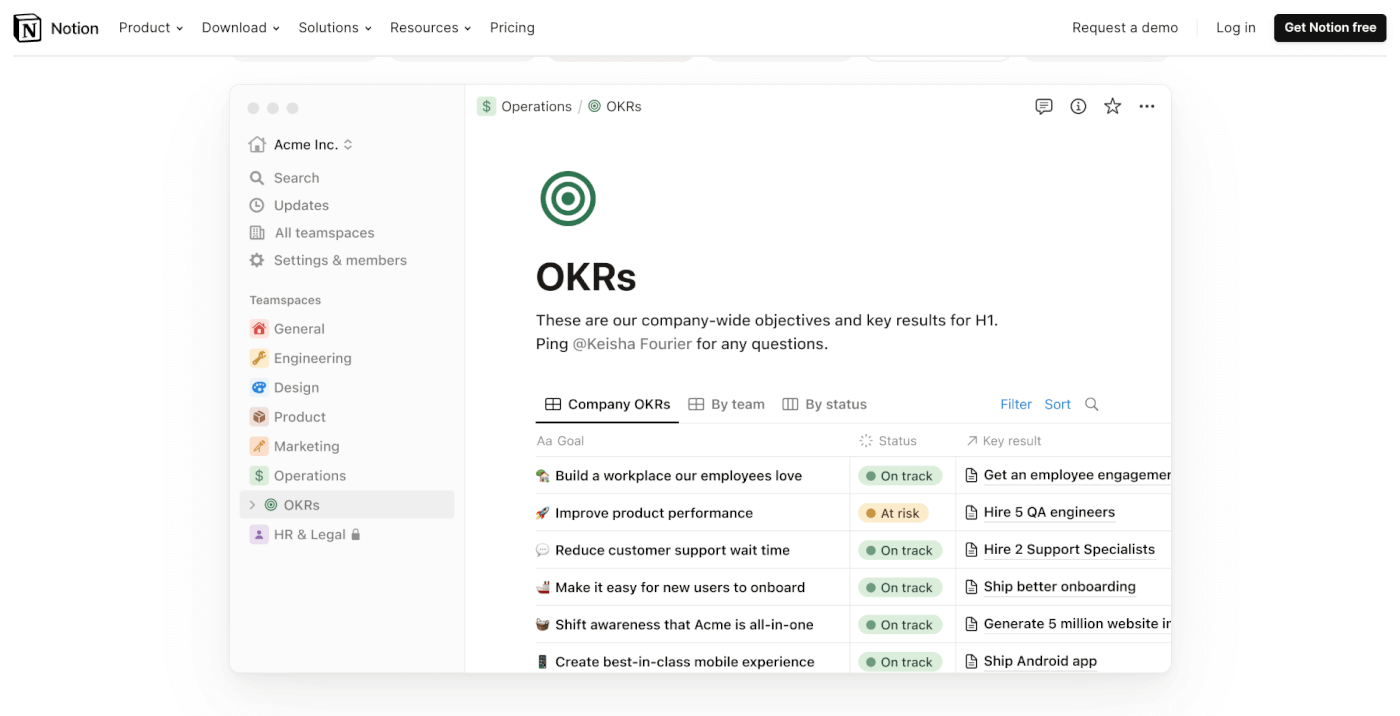
Task: Click the Get Notion free button
Action: [1330, 28]
